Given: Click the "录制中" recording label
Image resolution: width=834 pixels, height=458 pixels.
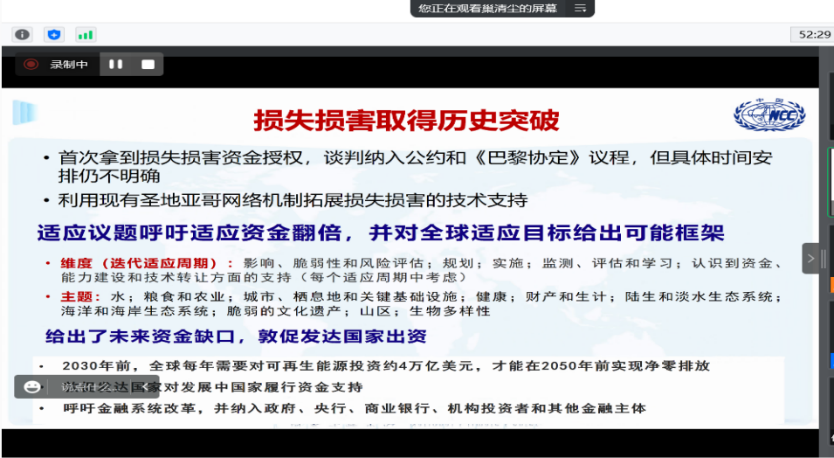Looking at the screenshot, I should [70, 64].
